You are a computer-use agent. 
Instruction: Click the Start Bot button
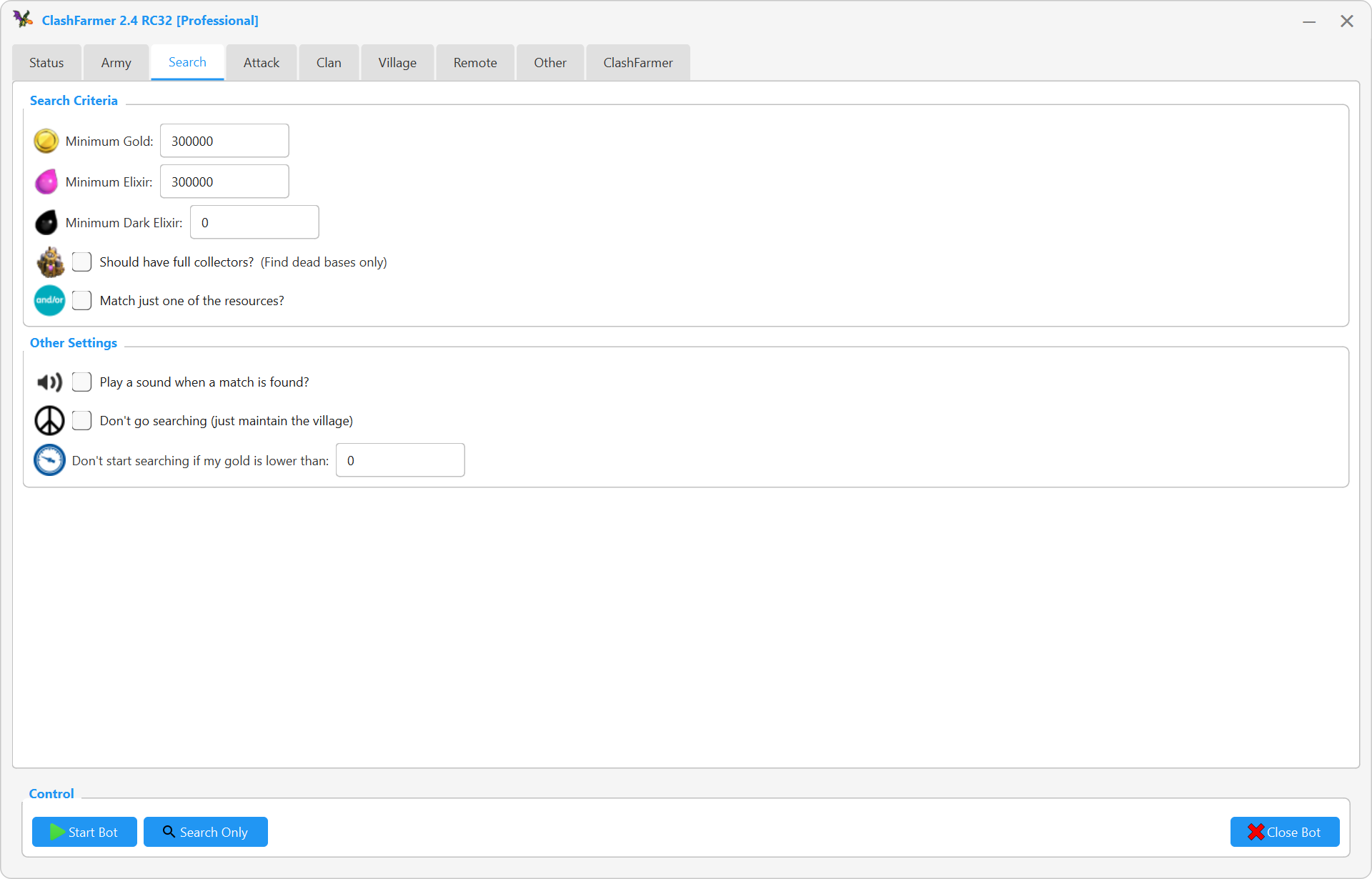click(x=84, y=832)
